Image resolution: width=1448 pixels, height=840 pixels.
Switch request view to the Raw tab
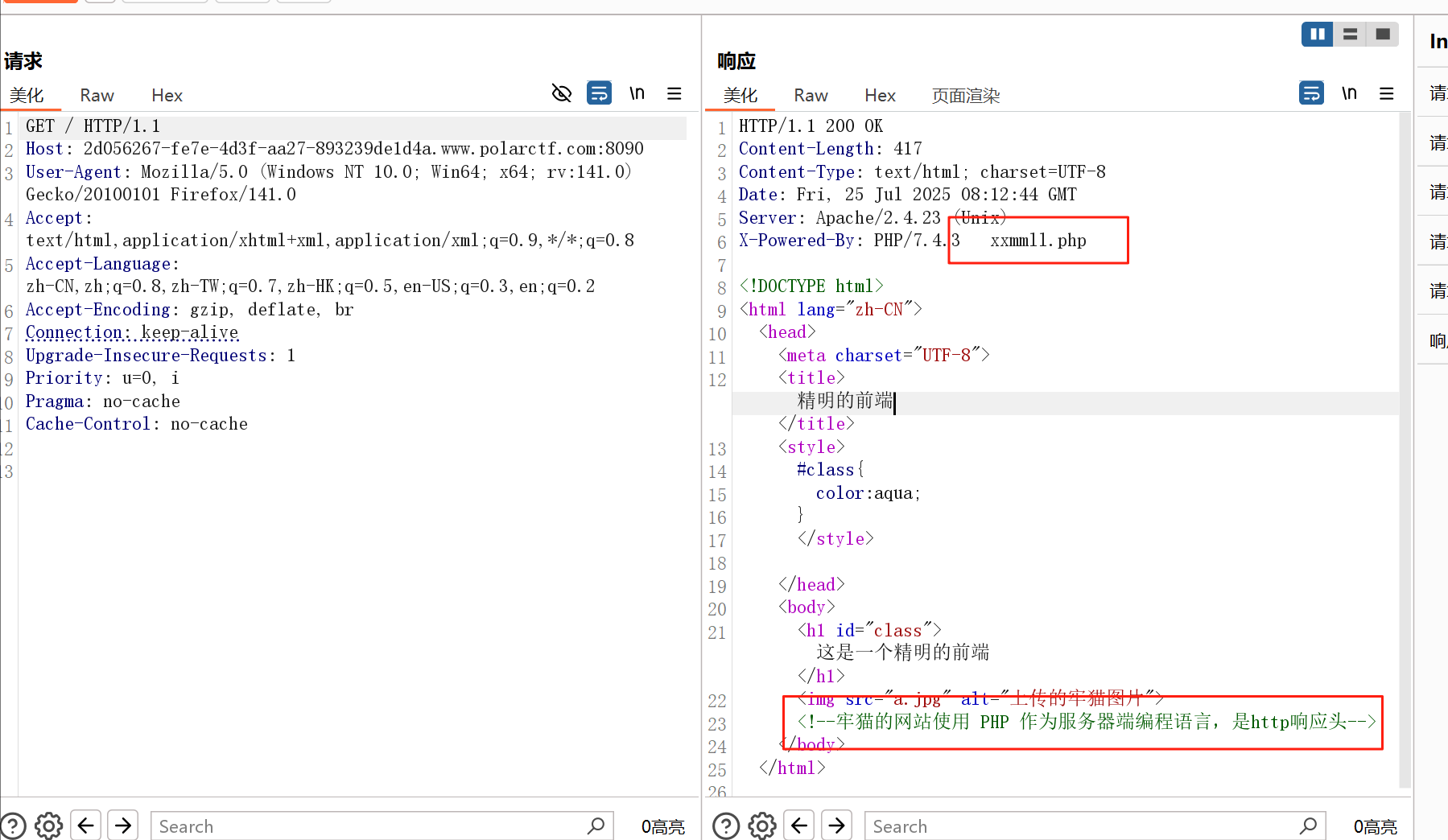point(97,96)
